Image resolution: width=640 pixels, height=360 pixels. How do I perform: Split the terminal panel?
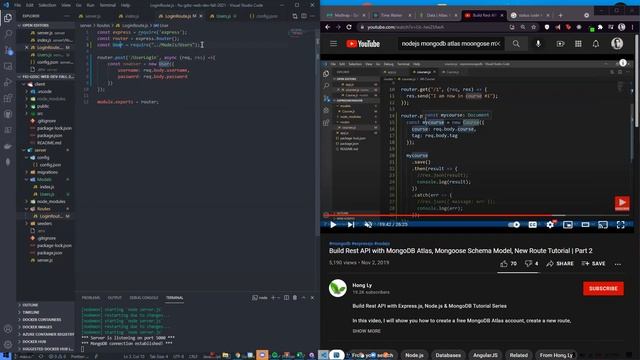(x=287, y=298)
